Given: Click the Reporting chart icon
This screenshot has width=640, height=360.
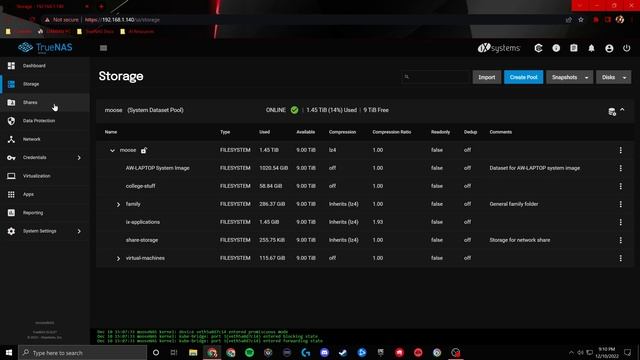Looking at the screenshot, I should (11, 213).
